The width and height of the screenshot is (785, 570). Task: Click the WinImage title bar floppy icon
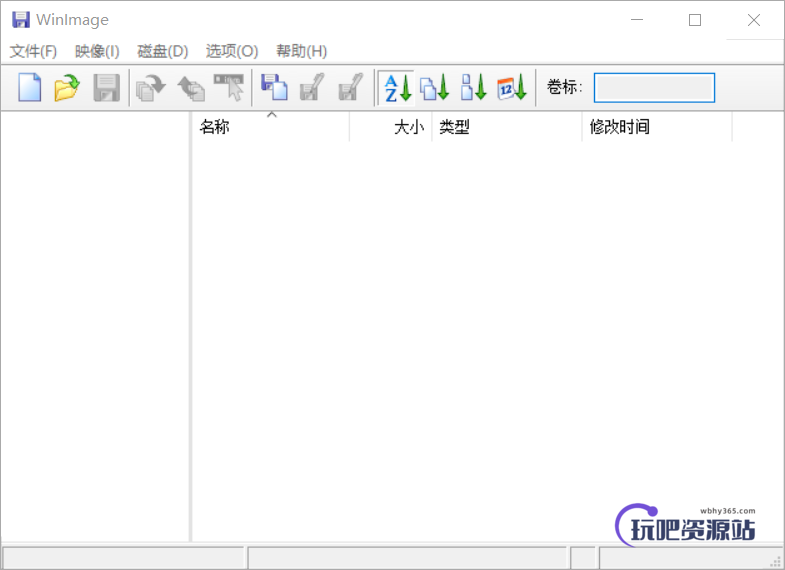coord(21,20)
